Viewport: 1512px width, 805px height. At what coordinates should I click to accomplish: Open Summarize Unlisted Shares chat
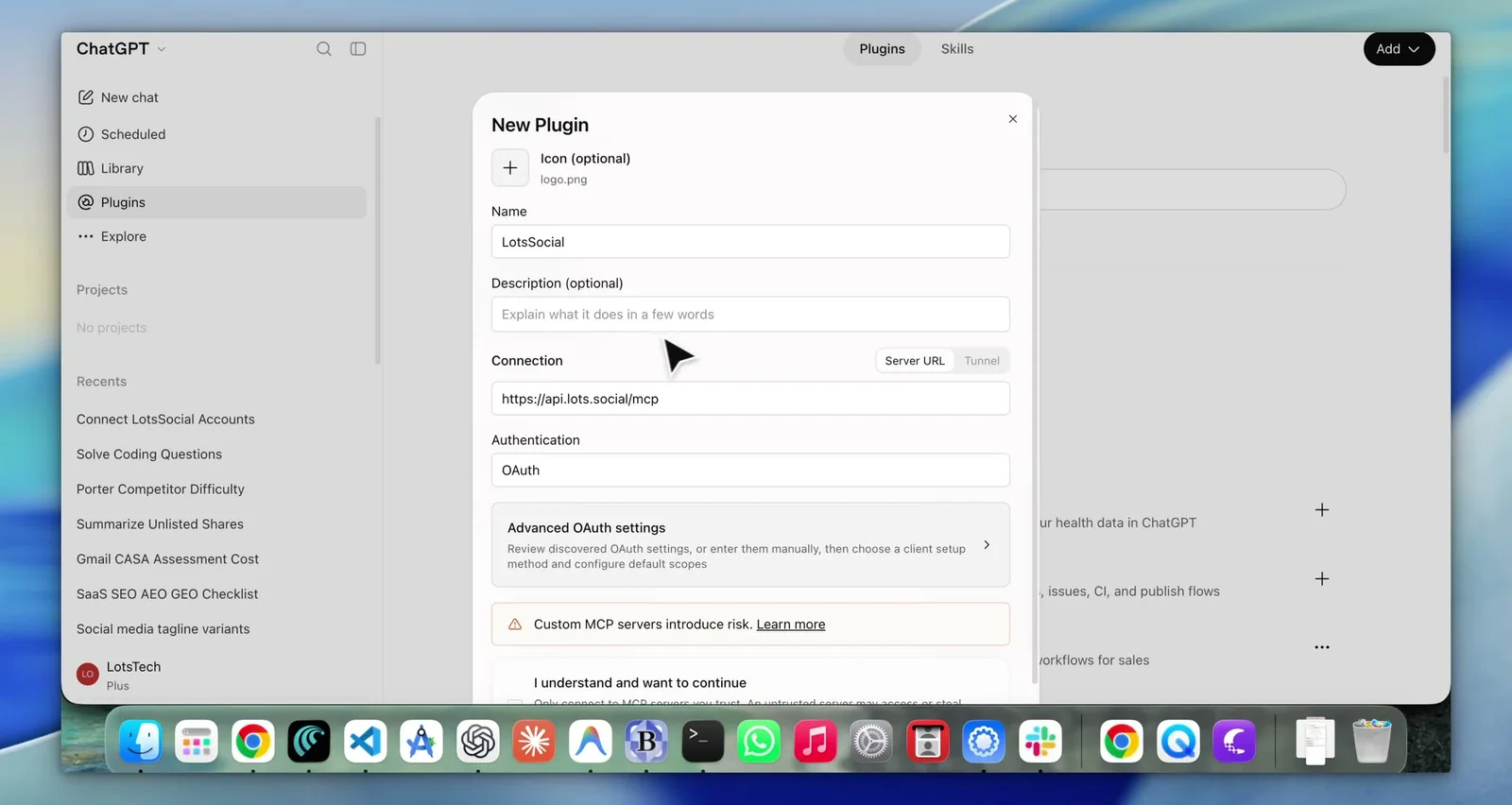(160, 524)
